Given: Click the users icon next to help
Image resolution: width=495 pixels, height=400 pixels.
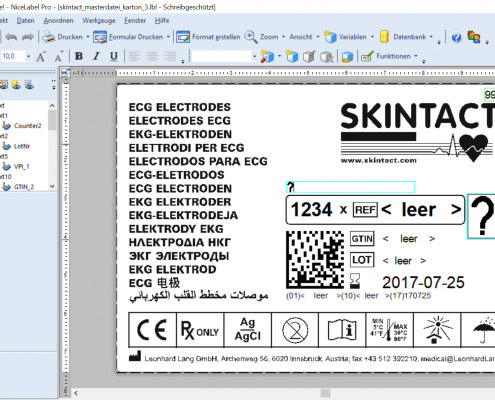Looking at the screenshot, I should pos(474,37).
